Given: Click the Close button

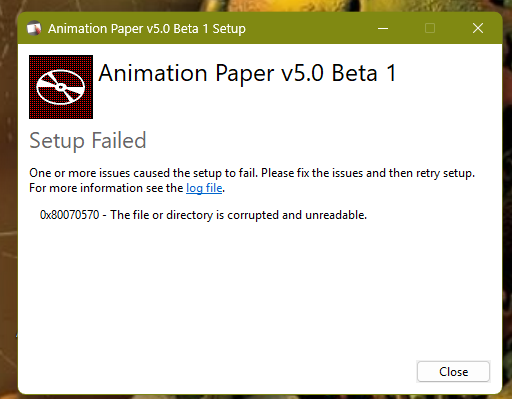Looking at the screenshot, I should pos(453,371).
